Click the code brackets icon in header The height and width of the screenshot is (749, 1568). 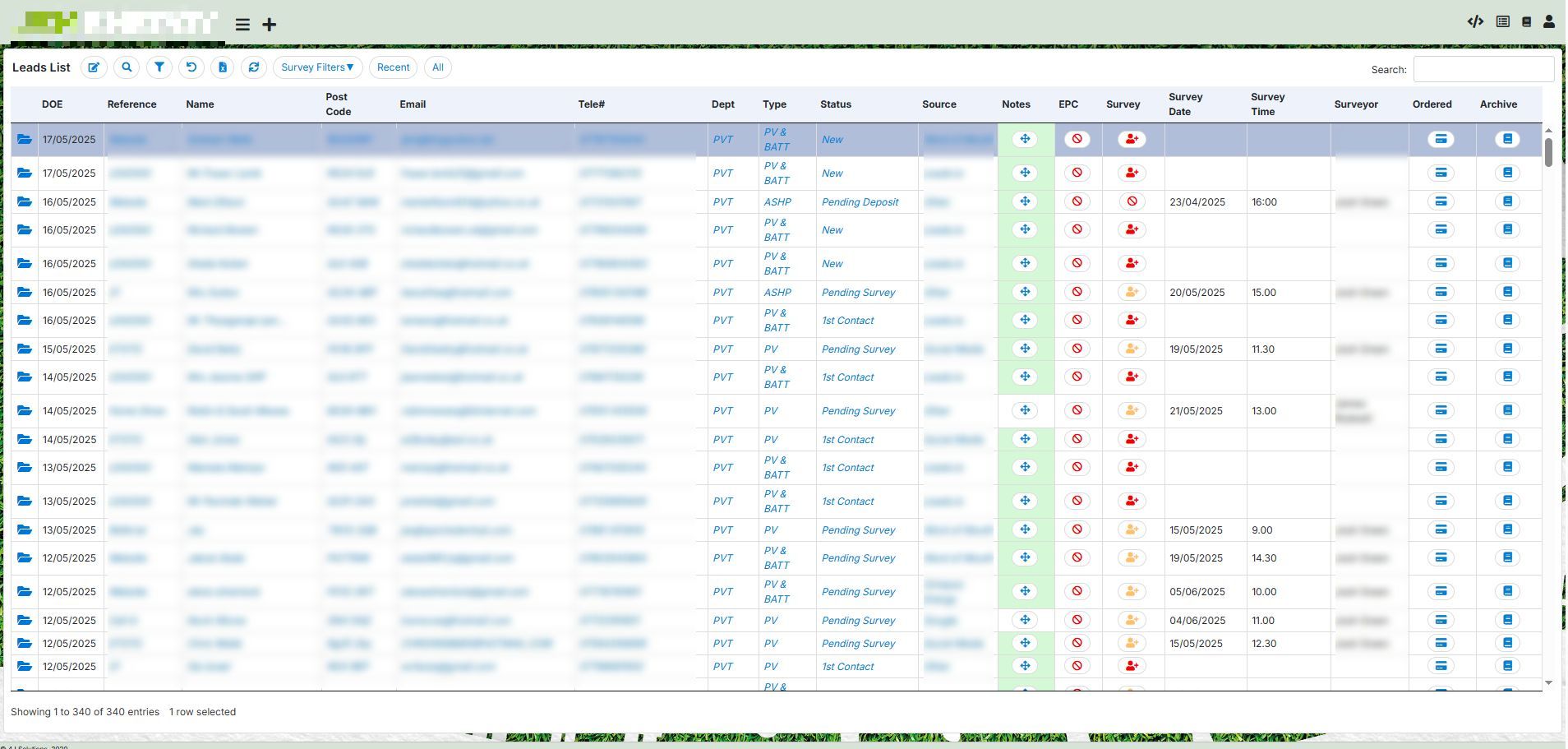(x=1475, y=22)
